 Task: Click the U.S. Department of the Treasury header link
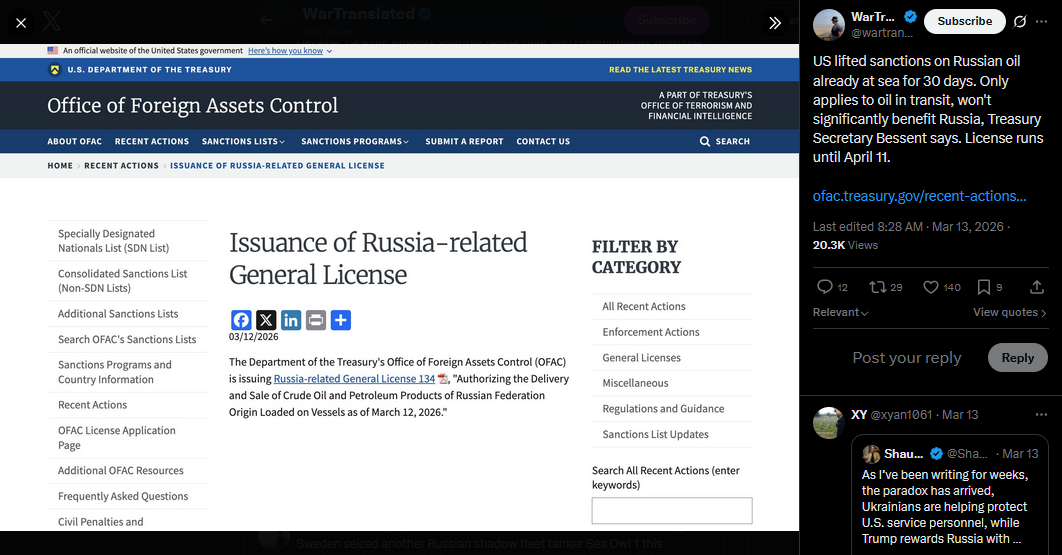point(149,70)
